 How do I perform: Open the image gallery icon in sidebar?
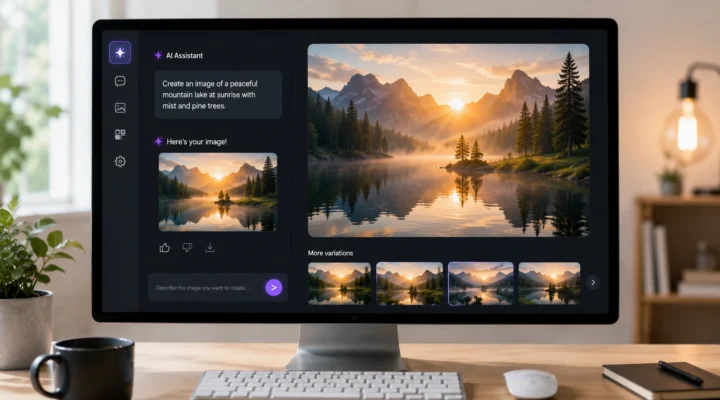click(120, 108)
